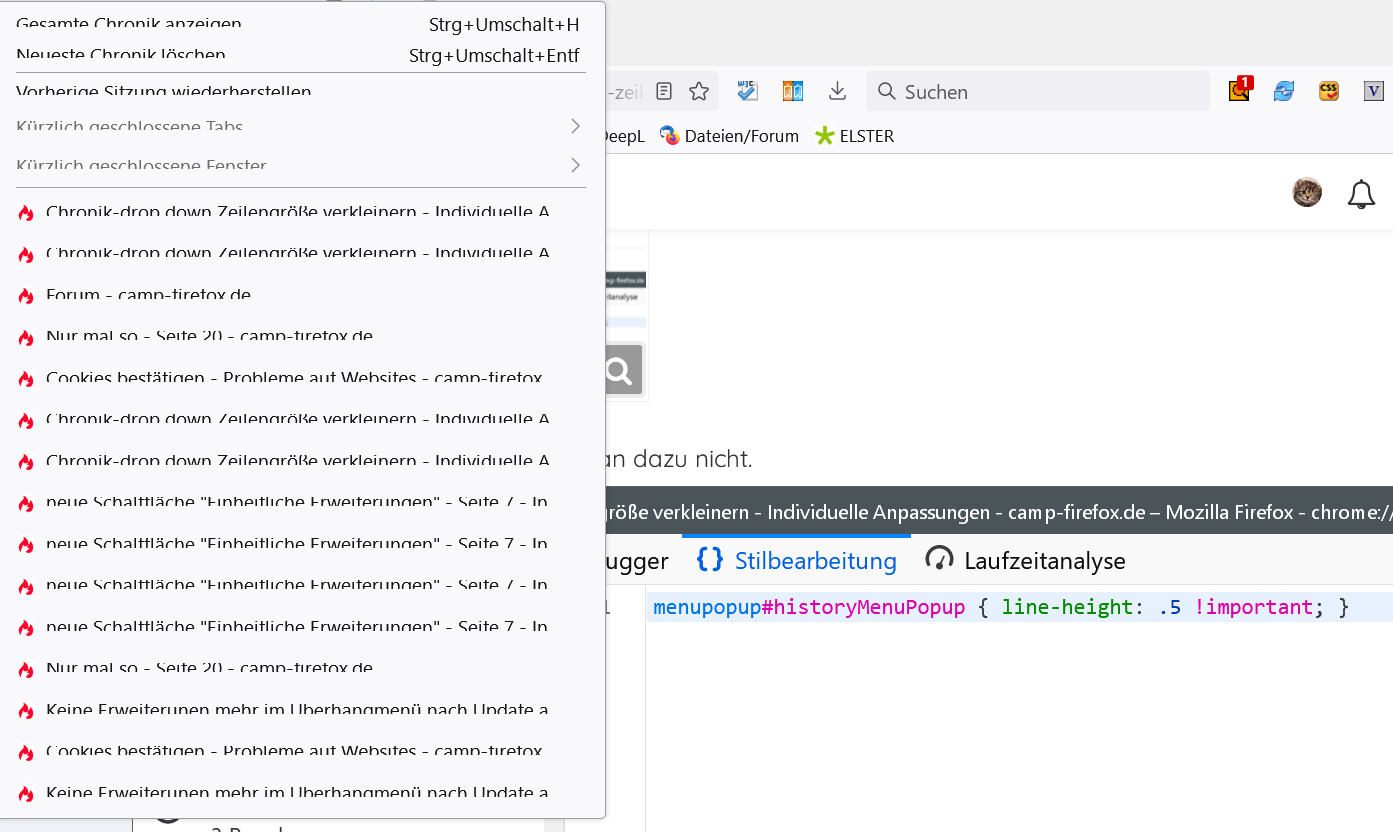Open reader view icon in address bar
This screenshot has height=832, width=1393.
click(664, 92)
